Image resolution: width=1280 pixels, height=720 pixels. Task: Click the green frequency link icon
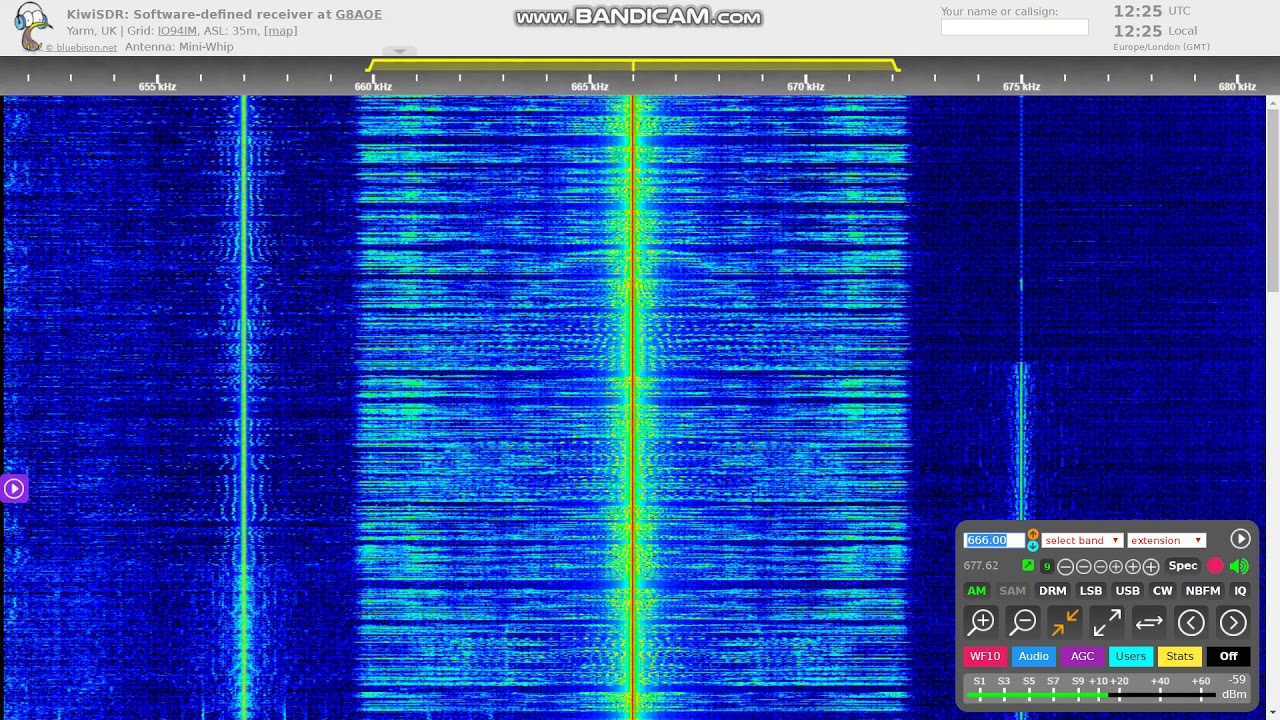coord(1027,566)
